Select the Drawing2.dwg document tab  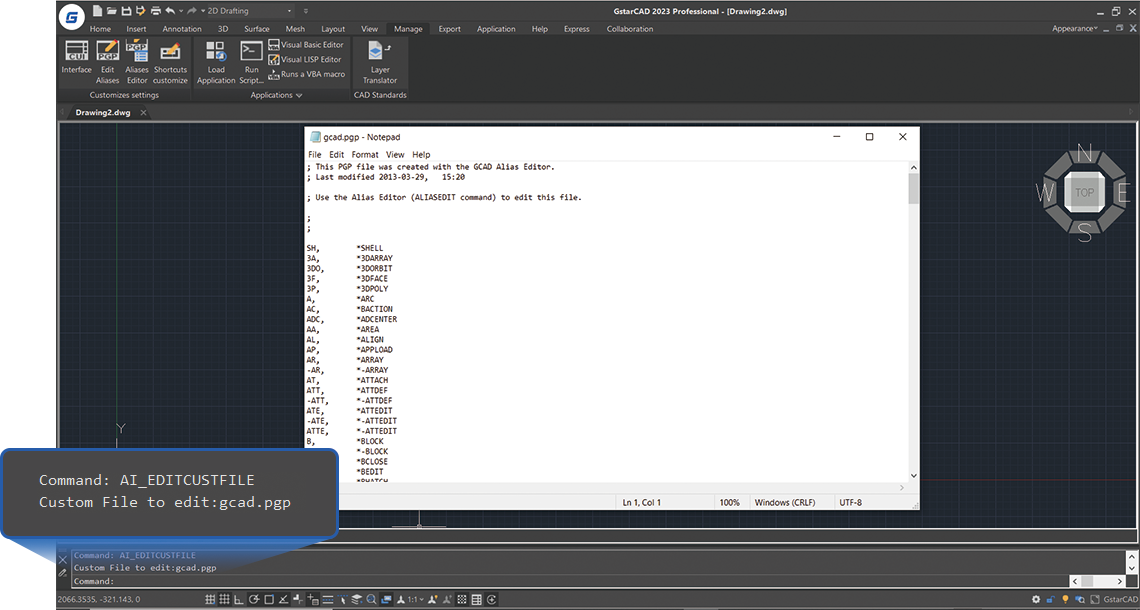pyautogui.click(x=103, y=113)
